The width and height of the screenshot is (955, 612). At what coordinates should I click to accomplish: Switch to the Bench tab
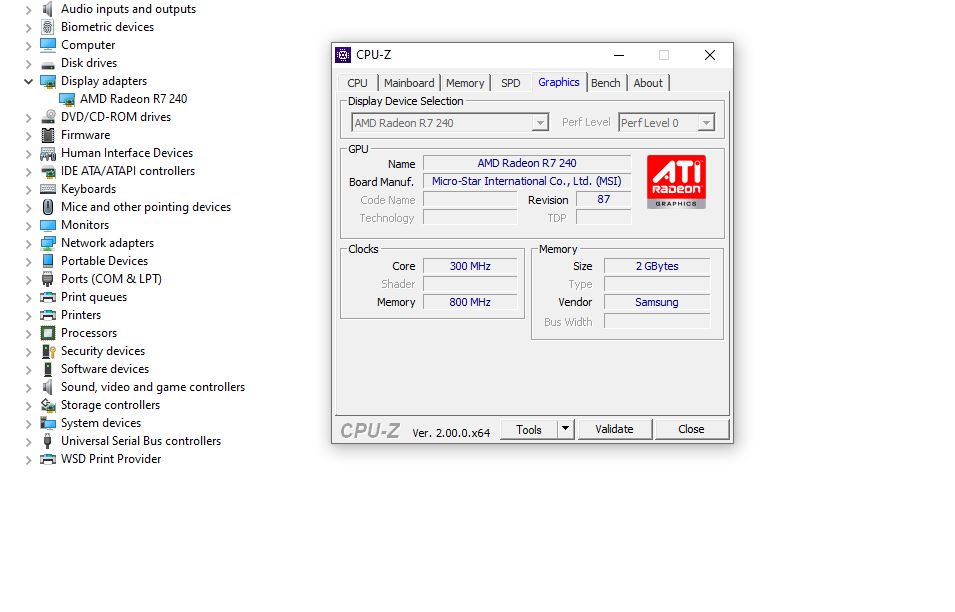[605, 83]
